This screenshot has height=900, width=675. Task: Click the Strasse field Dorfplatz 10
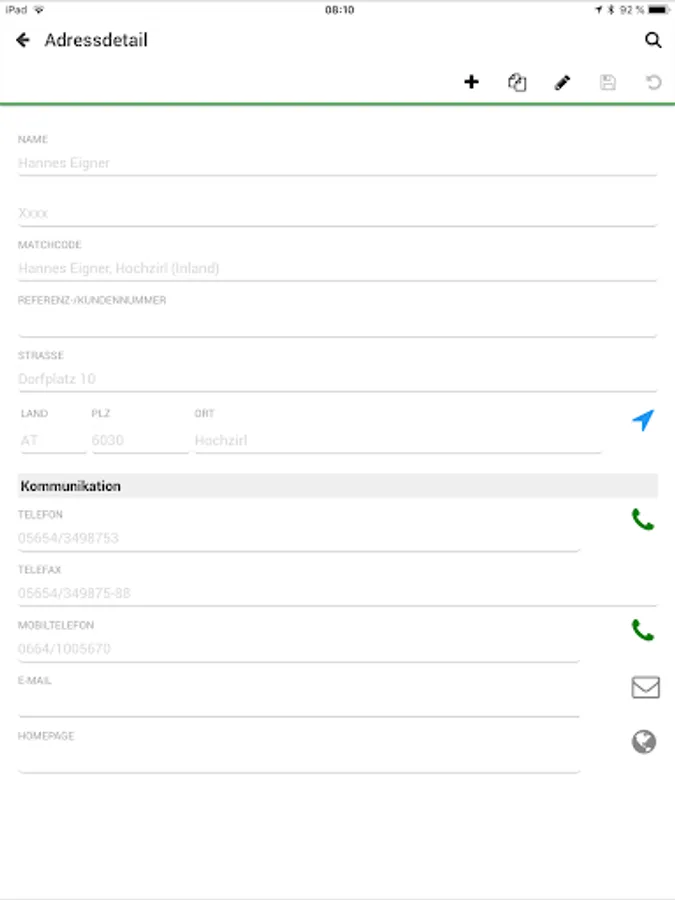[337, 379]
